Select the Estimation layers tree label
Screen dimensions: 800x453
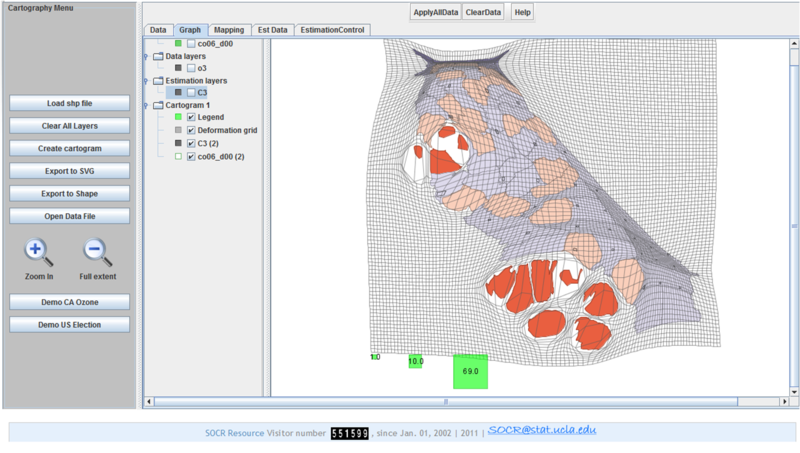pyautogui.click(x=196, y=81)
